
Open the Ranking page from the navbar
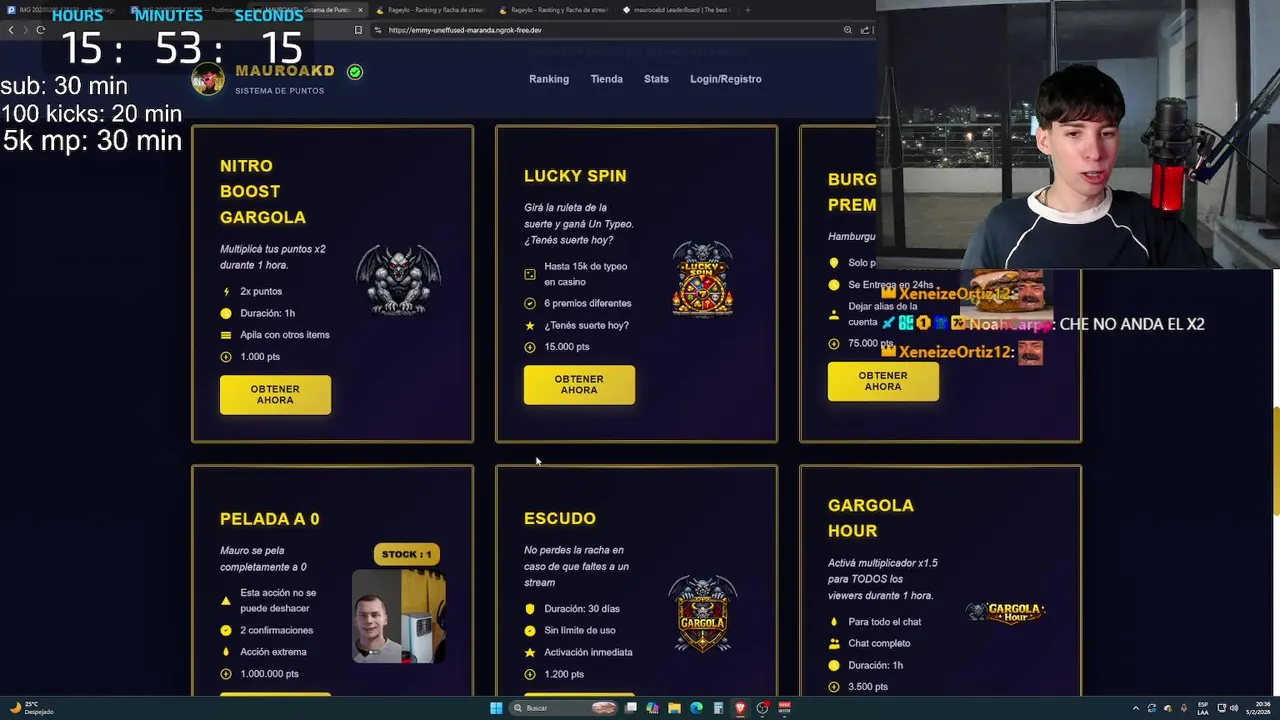[549, 79]
